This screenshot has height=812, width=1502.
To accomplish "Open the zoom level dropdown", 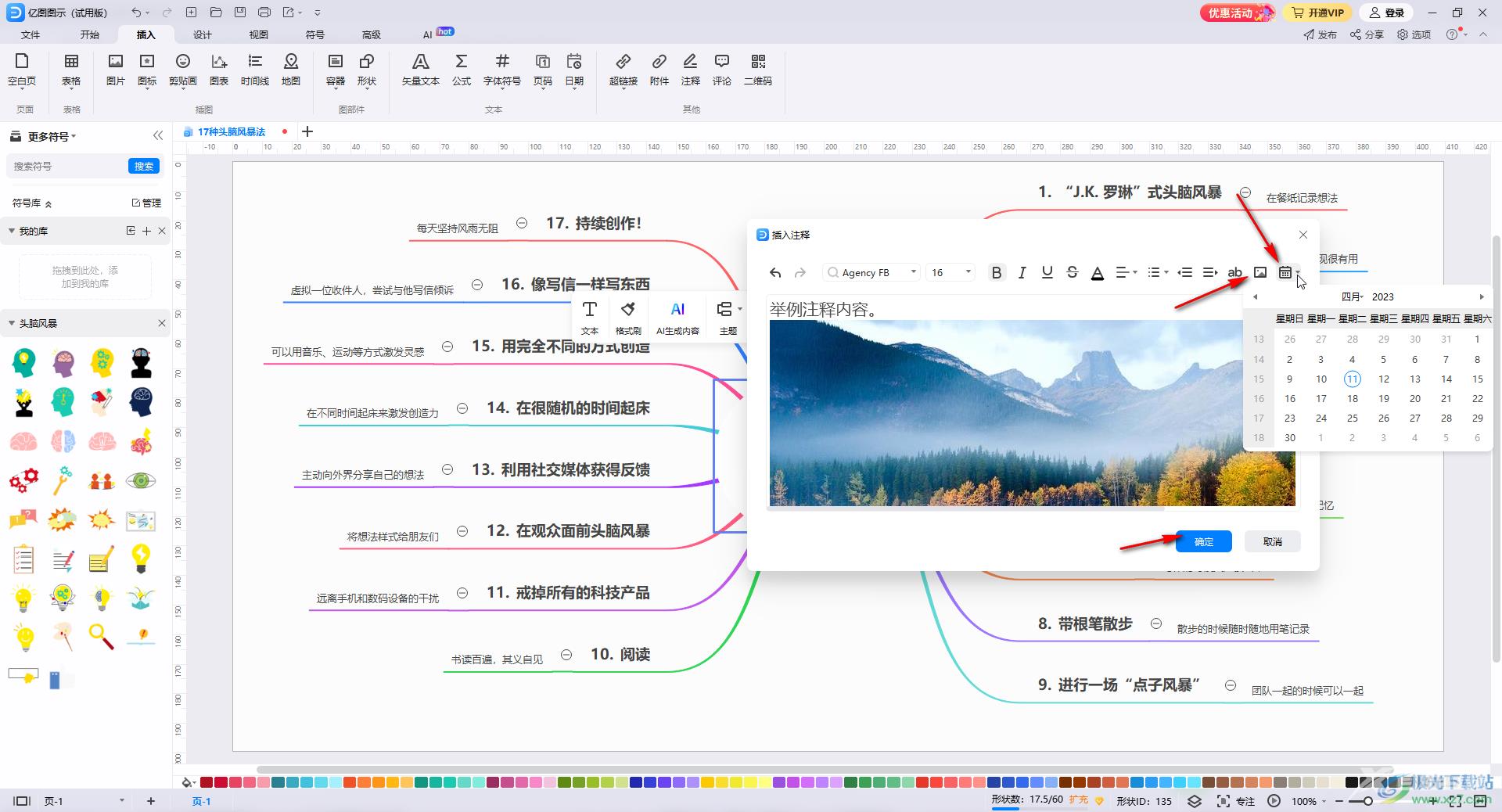I will (1324, 801).
